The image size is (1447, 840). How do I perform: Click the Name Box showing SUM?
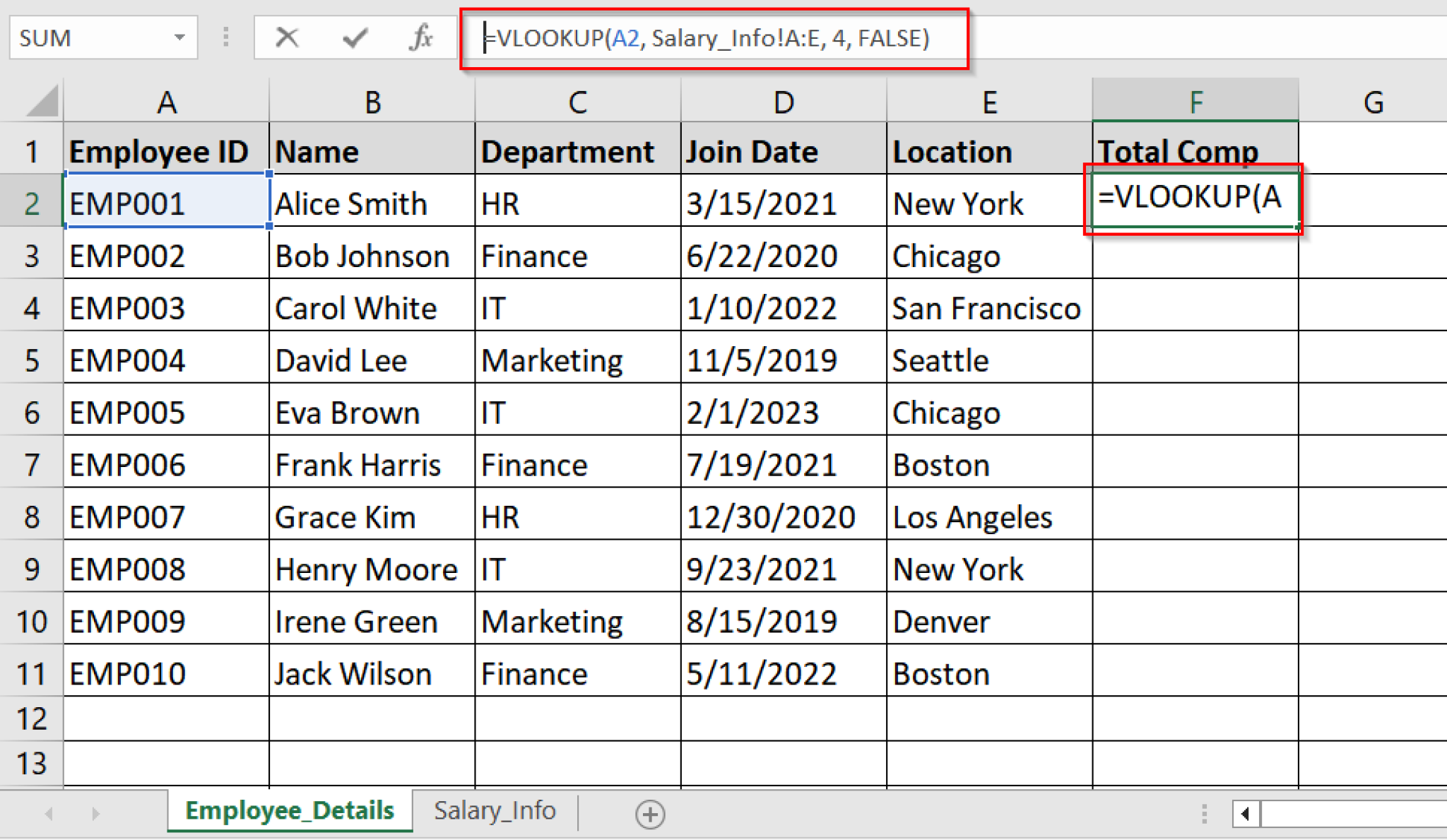pos(92,38)
